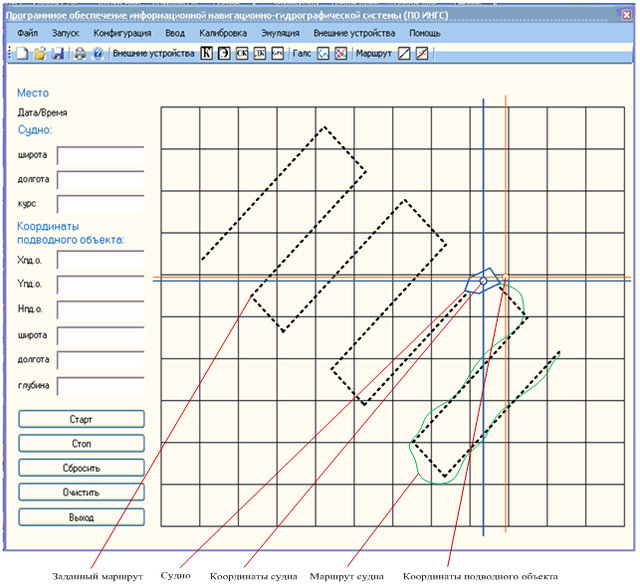Open the Файл menu
Viewport: 640px width, 588px height.
point(27,33)
